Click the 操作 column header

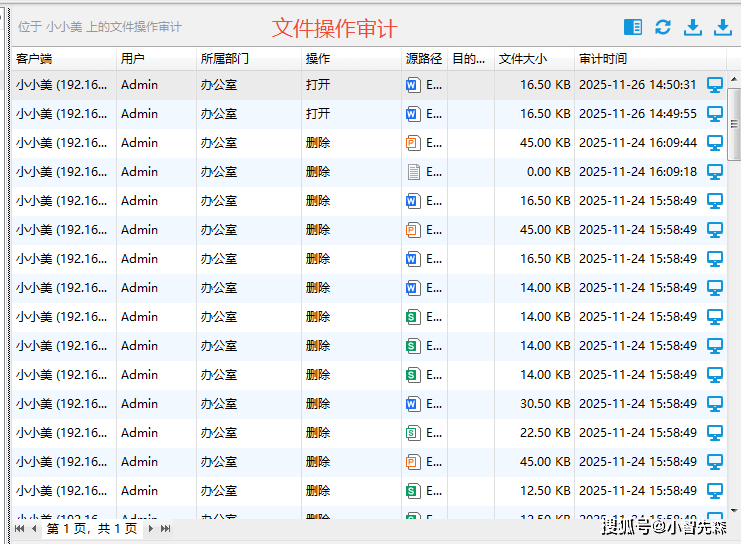318,59
